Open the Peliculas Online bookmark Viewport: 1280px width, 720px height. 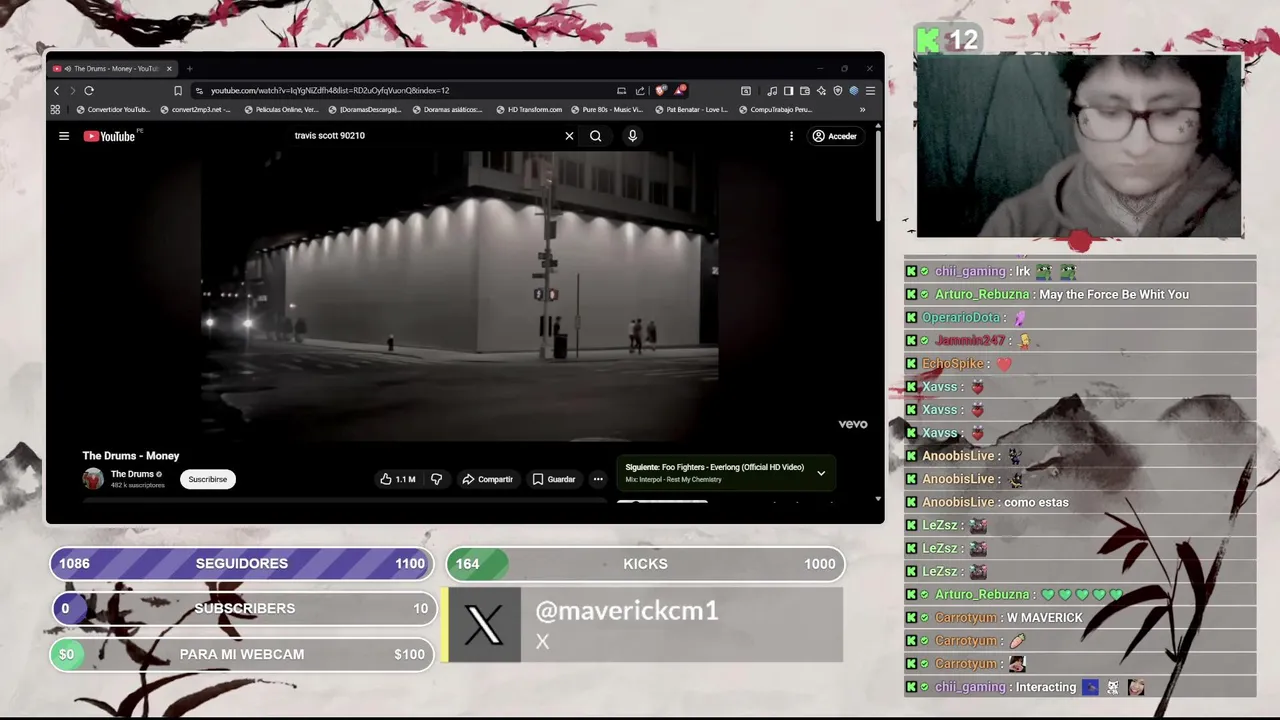point(281,110)
